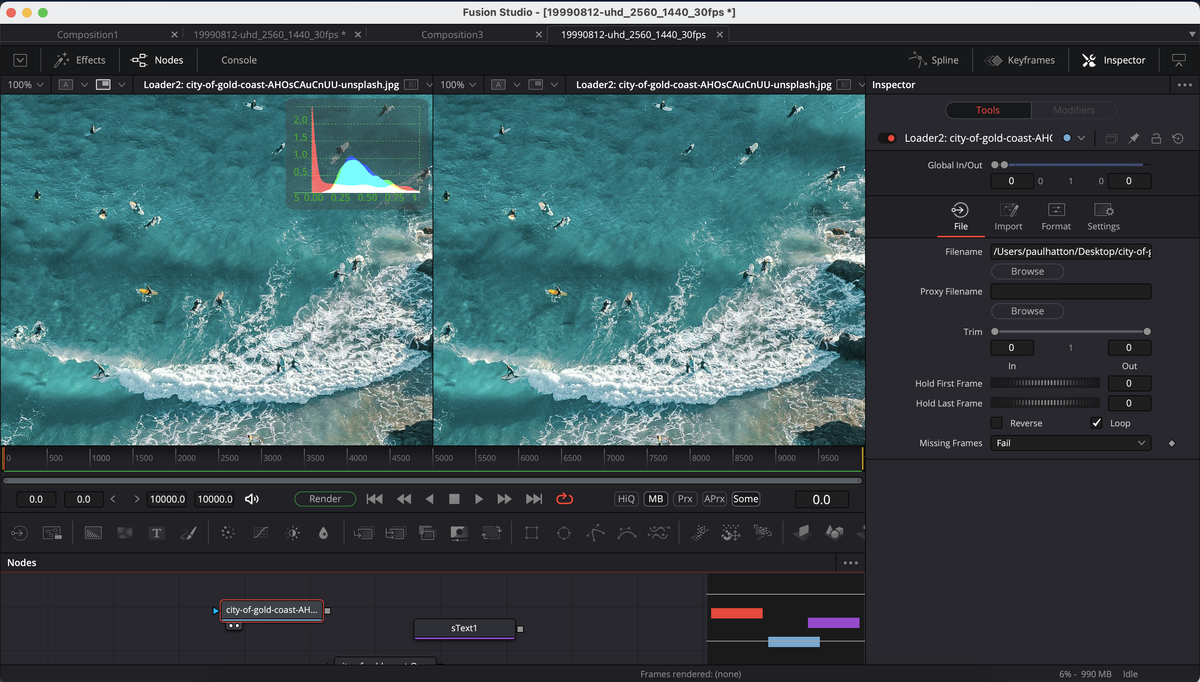Add a Background node from the toolbar
Image resolution: width=1200 pixels, height=682 pixels.
92,533
